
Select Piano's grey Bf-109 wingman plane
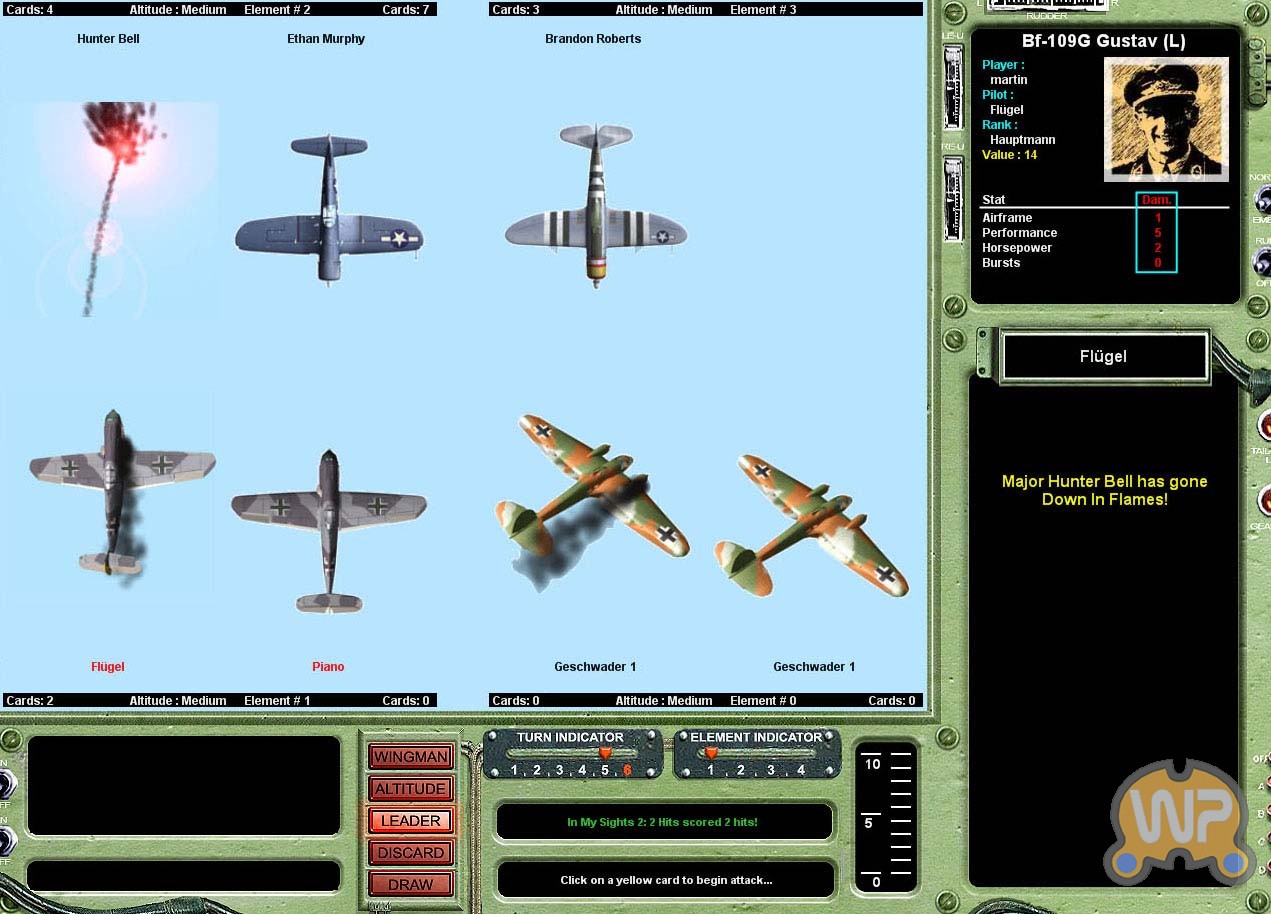(x=329, y=528)
